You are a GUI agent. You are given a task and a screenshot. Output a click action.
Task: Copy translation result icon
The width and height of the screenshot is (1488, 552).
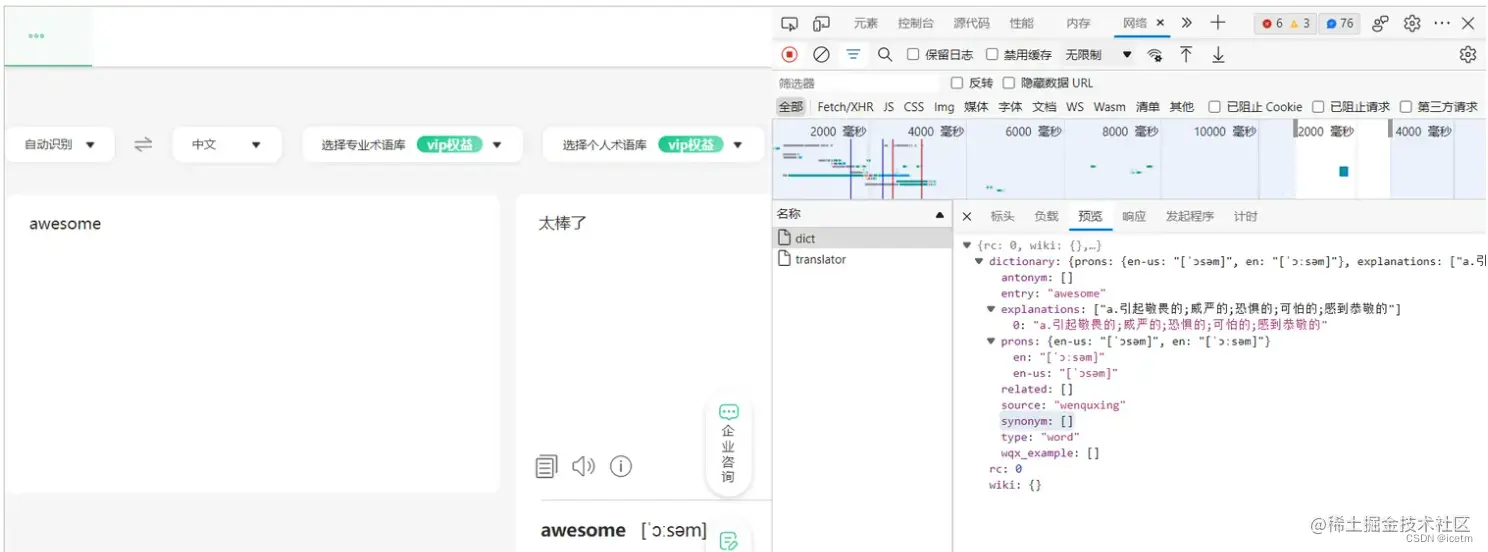point(546,466)
